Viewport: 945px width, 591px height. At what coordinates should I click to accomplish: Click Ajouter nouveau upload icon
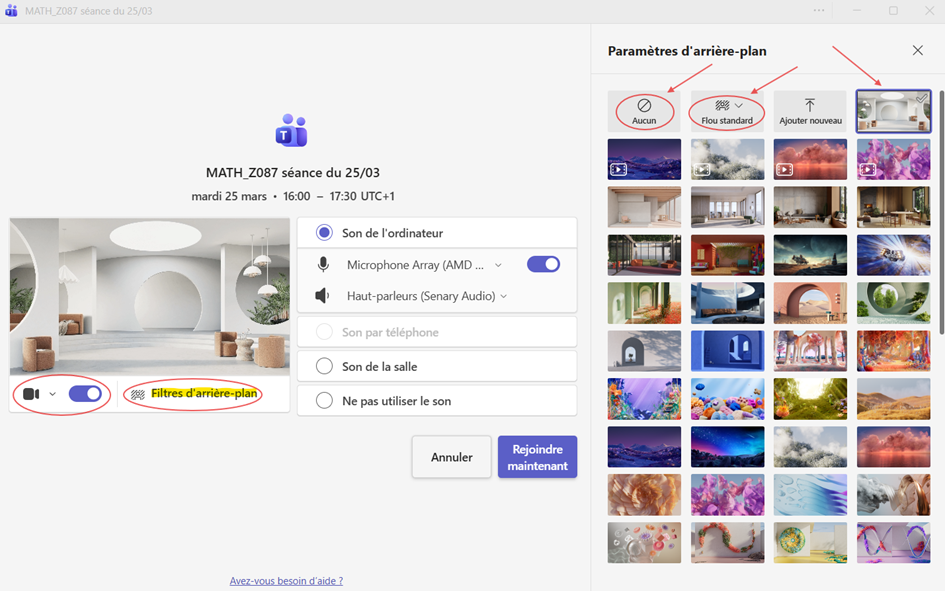click(x=810, y=105)
